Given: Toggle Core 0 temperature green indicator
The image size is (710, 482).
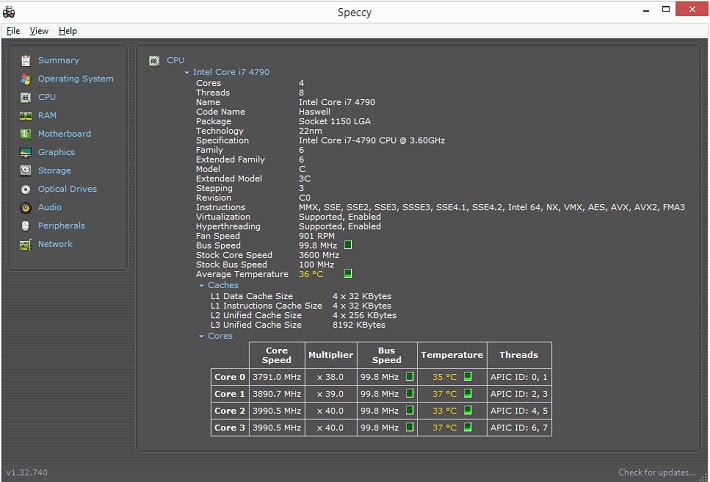Looking at the screenshot, I should [x=468, y=377].
